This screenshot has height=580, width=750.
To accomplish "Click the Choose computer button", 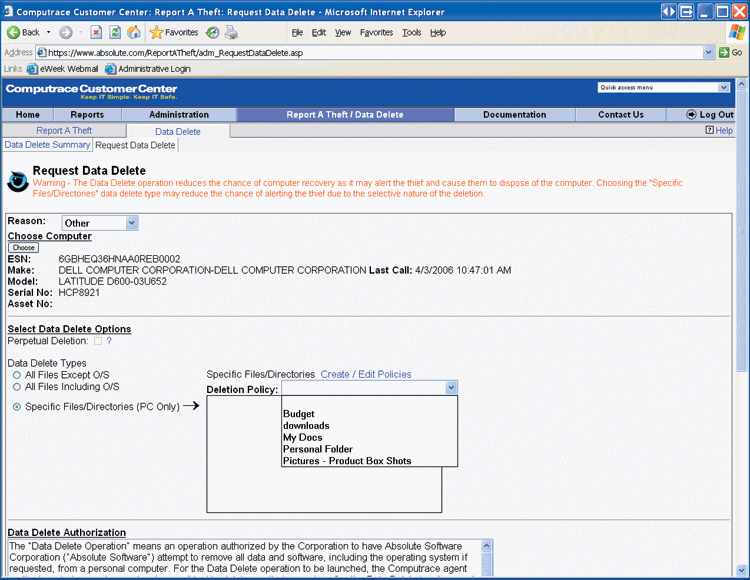I will (23, 248).
